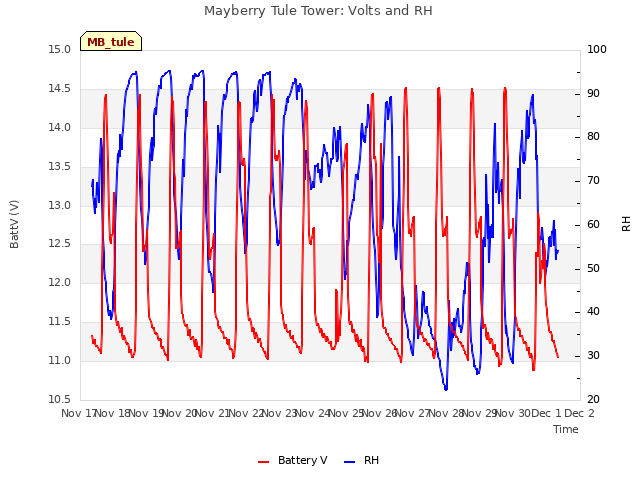Image resolution: width=640 pixels, height=480 pixels.
Task: Click the 30 right axis tick label
Action: pyautogui.click(x=593, y=356)
